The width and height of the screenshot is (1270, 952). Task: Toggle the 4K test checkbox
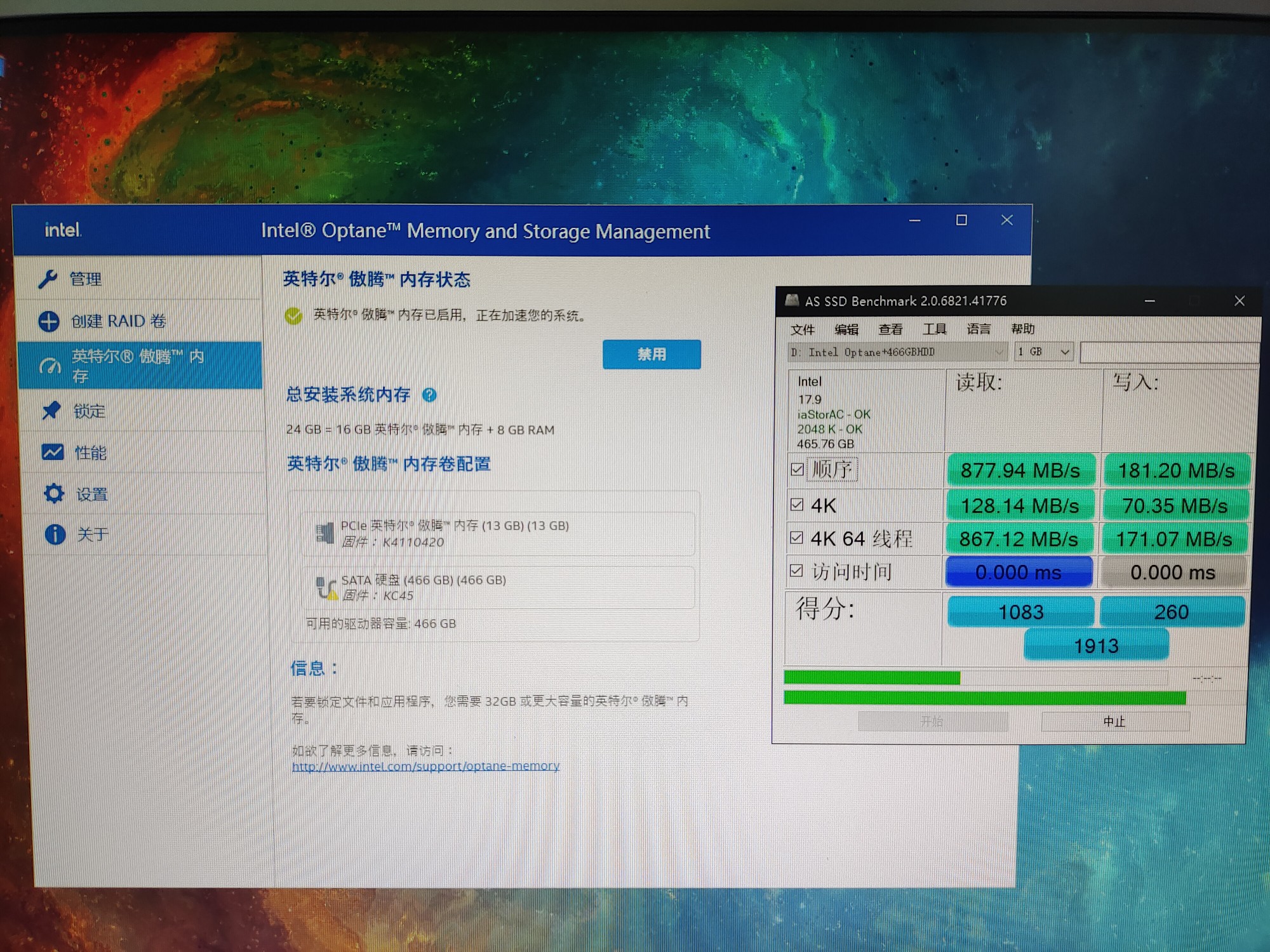click(x=797, y=505)
